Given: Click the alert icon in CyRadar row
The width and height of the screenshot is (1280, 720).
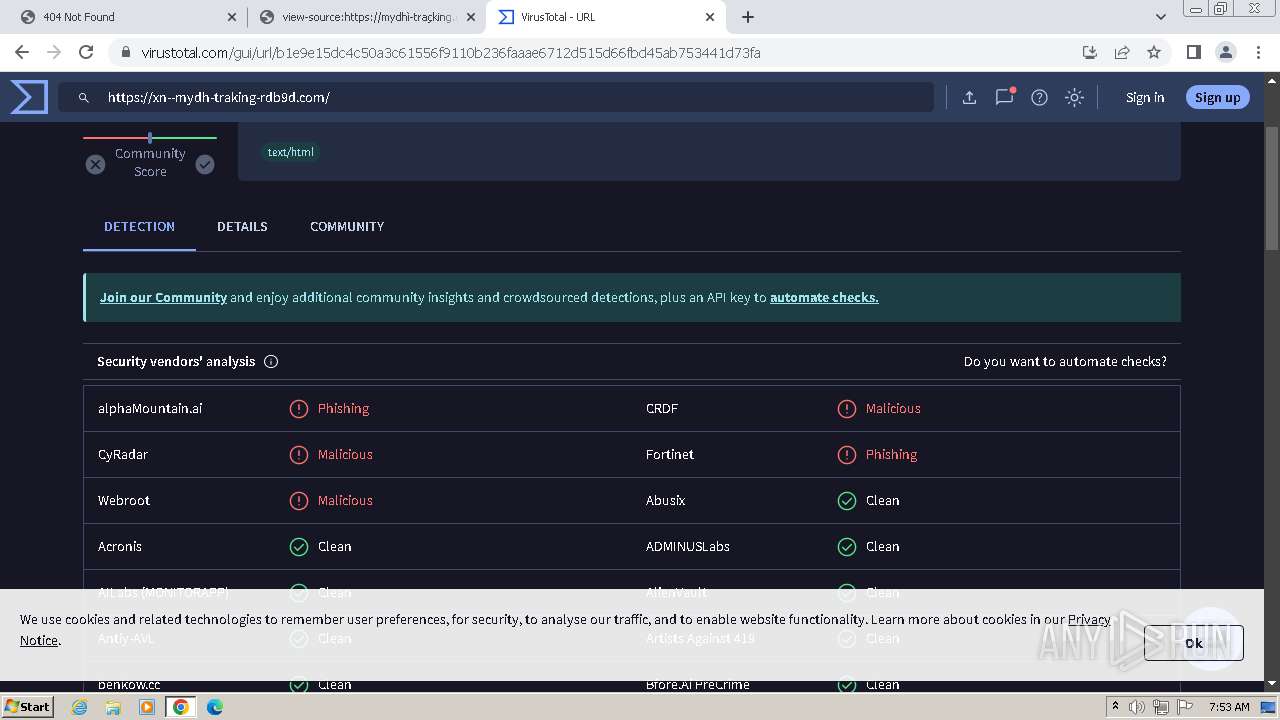Looking at the screenshot, I should pos(299,454).
